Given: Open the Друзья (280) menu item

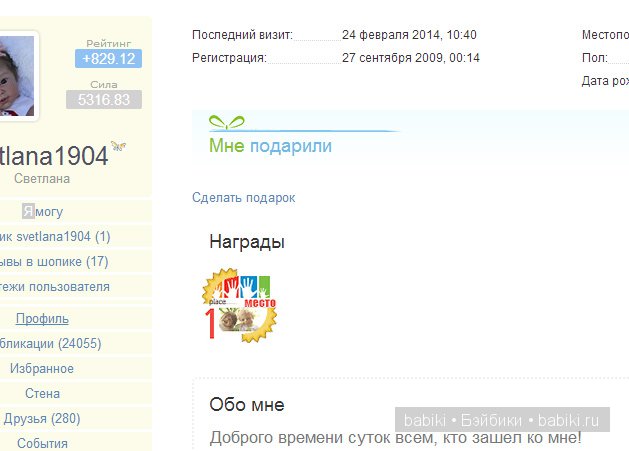Looking at the screenshot, I should pyautogui.click(x=42, y=419).
